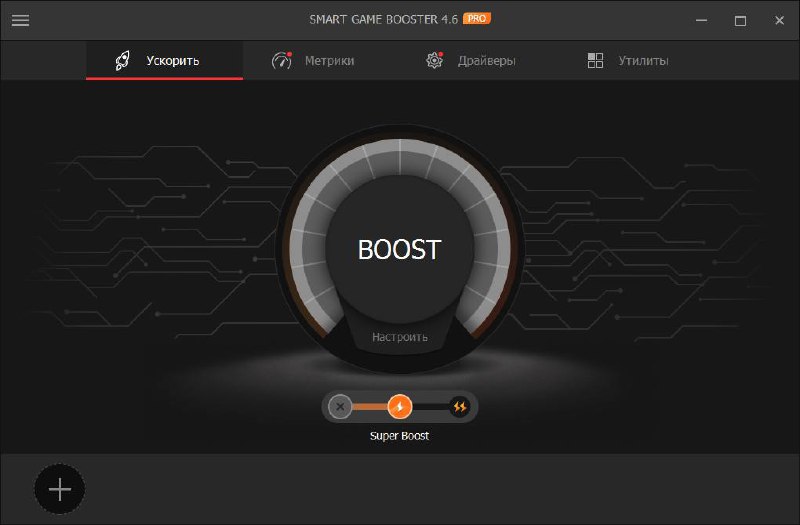Click the Super Boost label
Screen dimensions: 800x525
point(399,436)
